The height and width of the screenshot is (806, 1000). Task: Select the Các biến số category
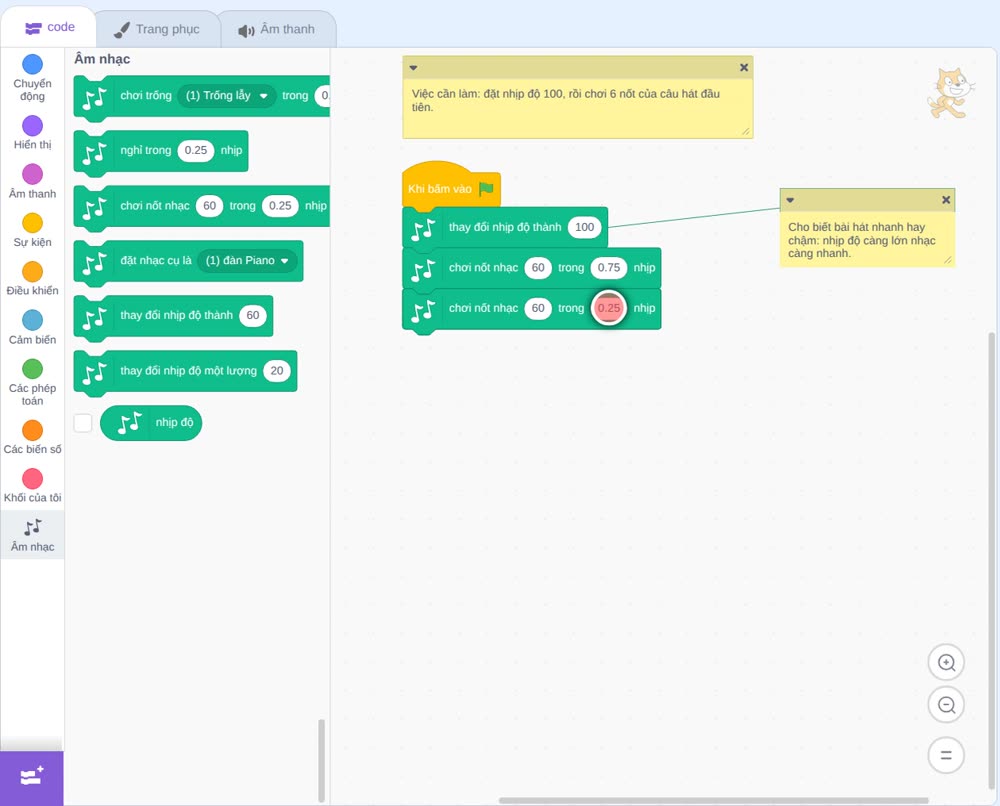coord(33,437)
